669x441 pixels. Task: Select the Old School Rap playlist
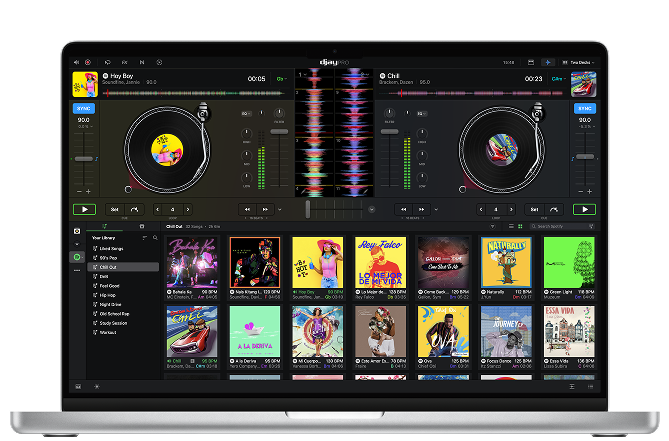pyautogui.click(x=123, y=313)
